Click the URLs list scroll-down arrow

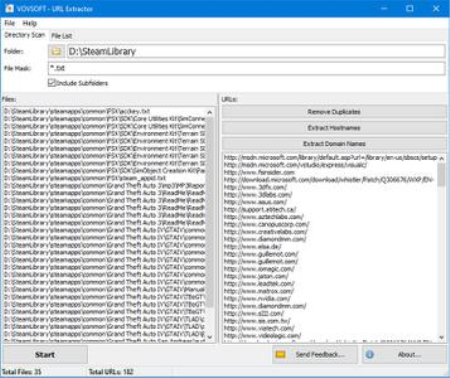coord(442,337)
